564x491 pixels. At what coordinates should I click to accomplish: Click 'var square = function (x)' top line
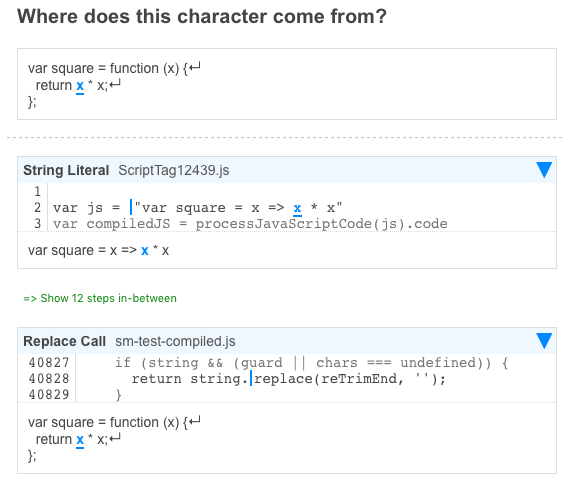[x=114, y=68]
